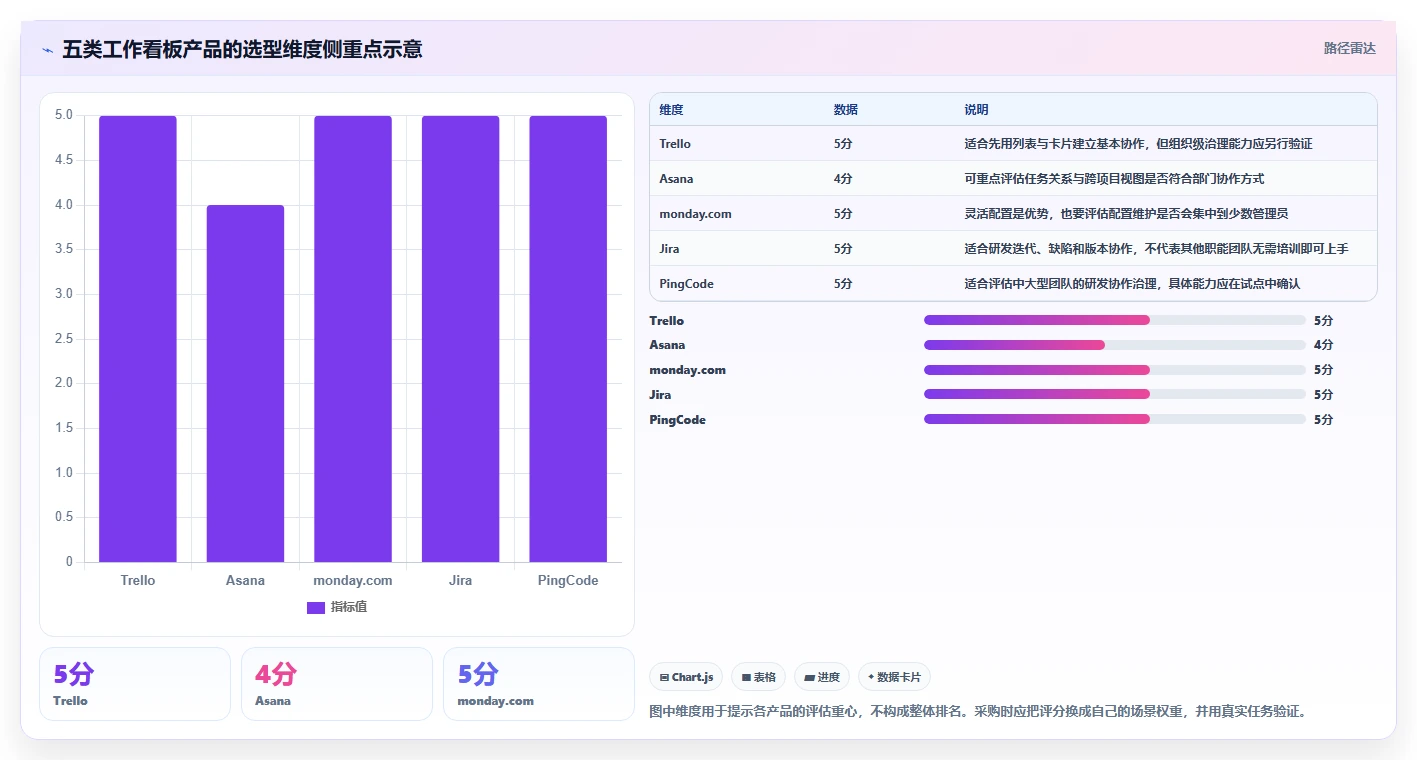The width and height of the screenshot is (1417, 760).
Task: Click the monday.com bar in chart
Action: point(353,339)
